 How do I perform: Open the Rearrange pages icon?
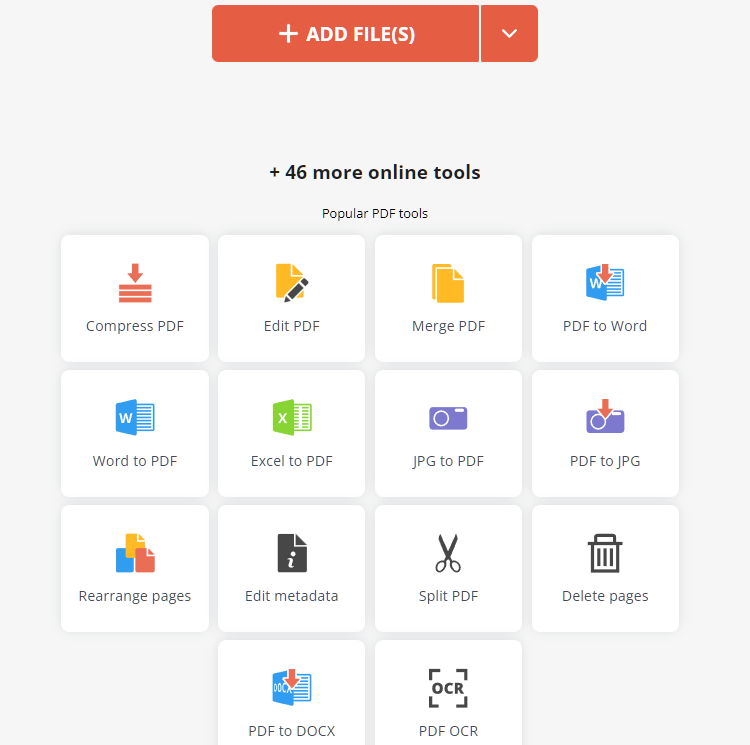(135, 553)
